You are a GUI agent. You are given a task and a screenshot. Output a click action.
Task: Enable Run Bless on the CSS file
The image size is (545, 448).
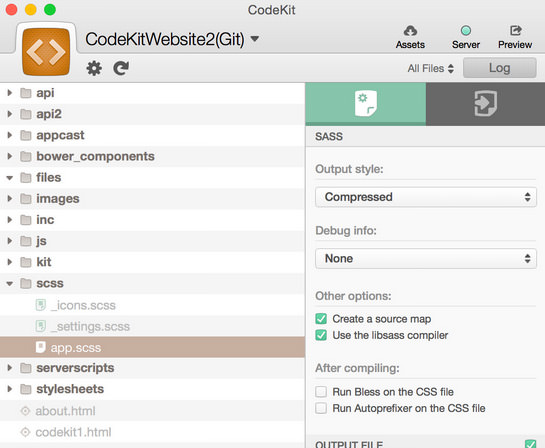321,392
